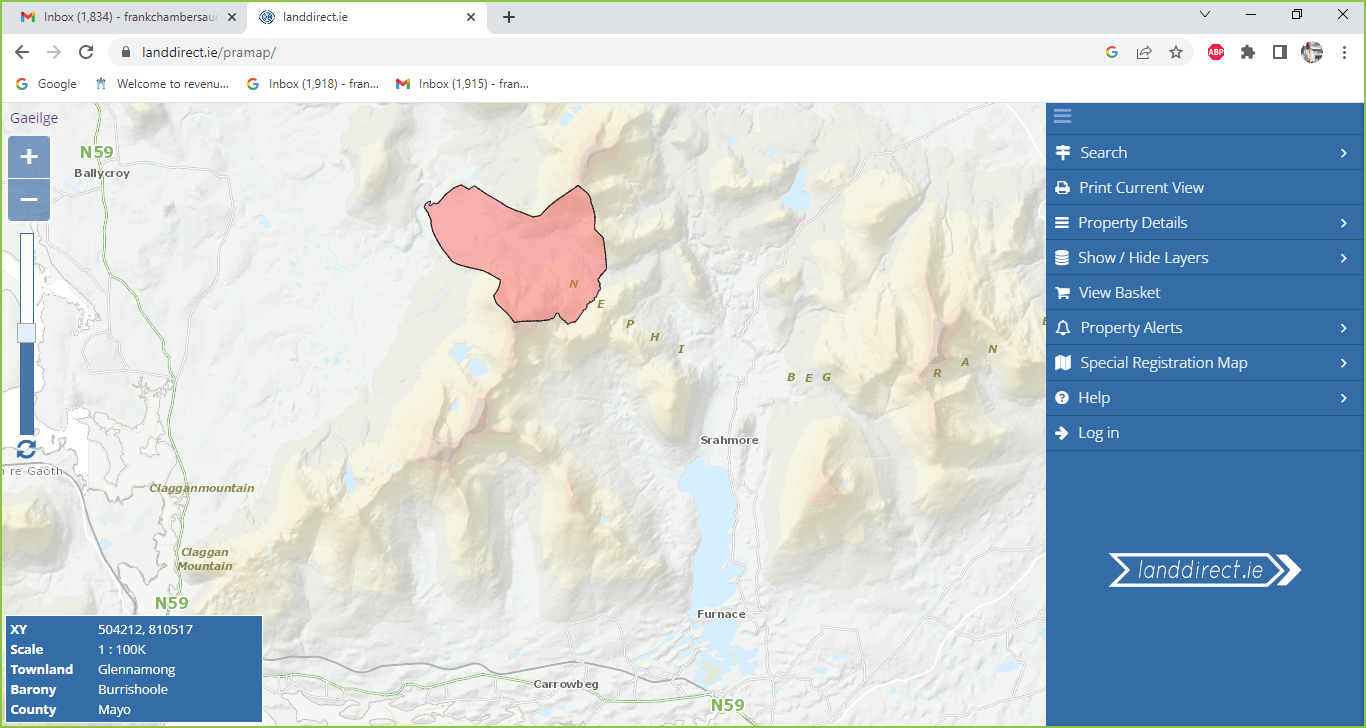The width and height of the screenshot is (1366, 728).
Task: Click the Property Details list icon
Action: [1062, 223]
